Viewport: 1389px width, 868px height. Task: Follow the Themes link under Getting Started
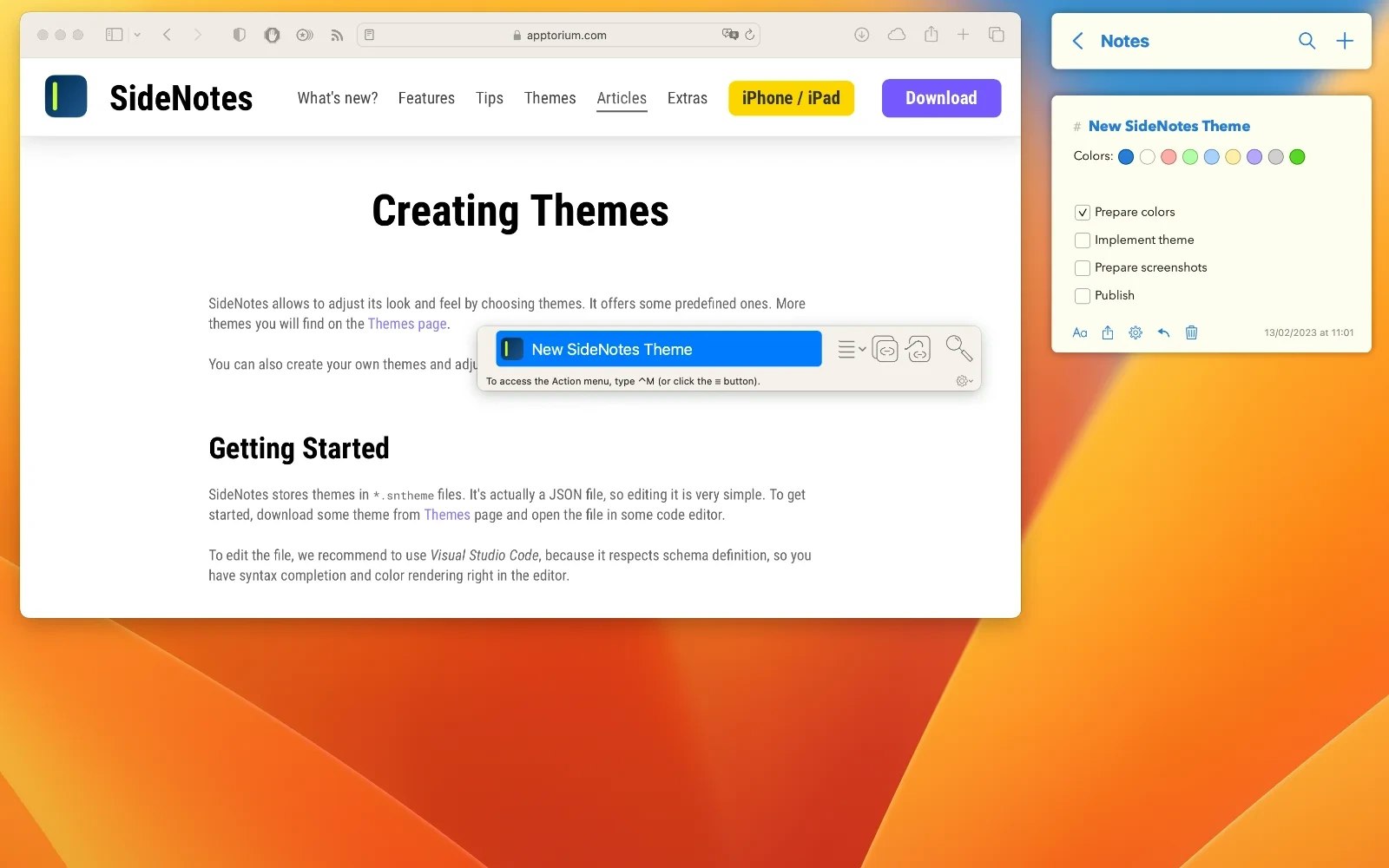click(447, 515)
